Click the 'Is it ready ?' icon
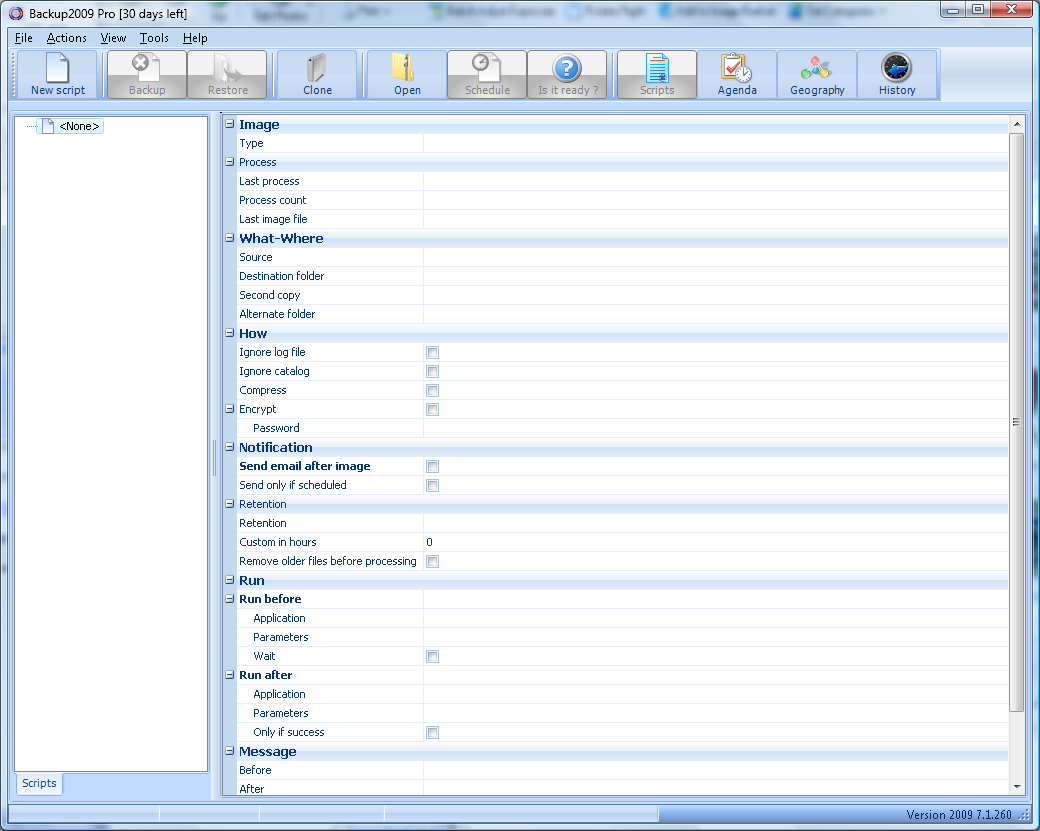Image resolution: width=1040 pixels, height=831 pixels. pos(567,75)
